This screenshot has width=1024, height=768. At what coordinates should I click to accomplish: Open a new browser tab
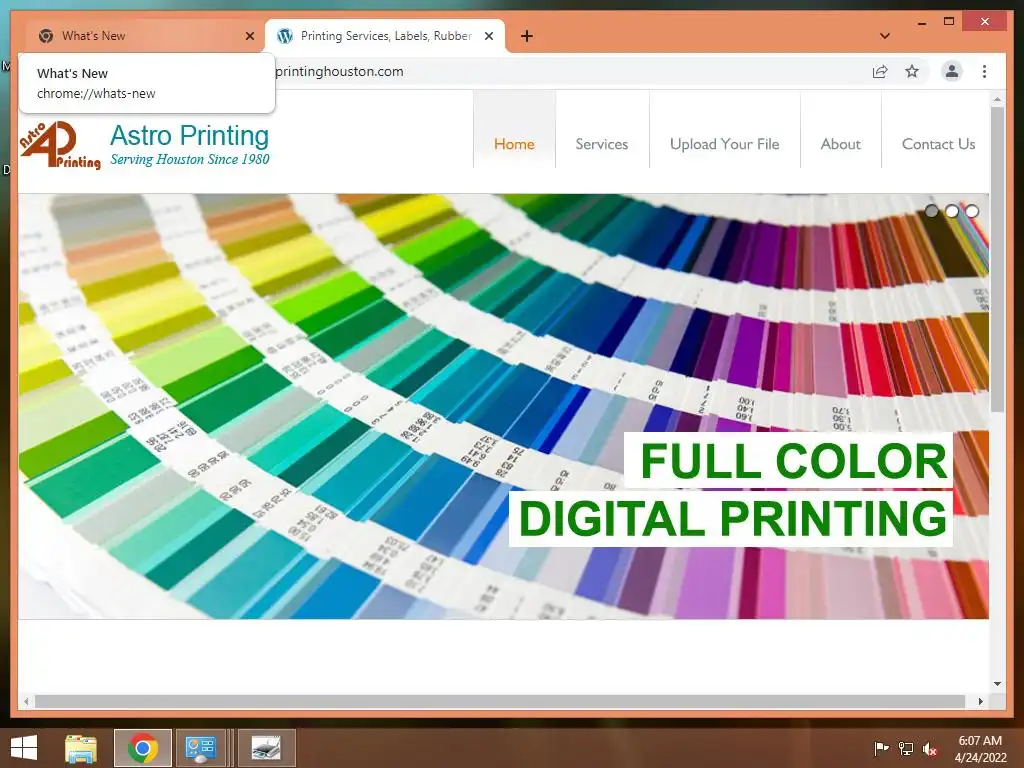527,36
